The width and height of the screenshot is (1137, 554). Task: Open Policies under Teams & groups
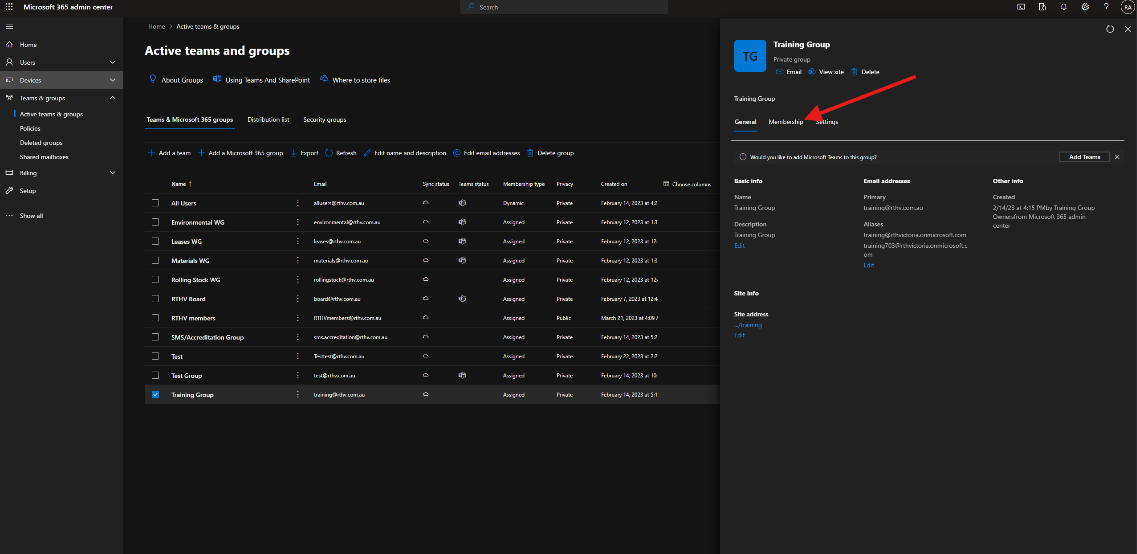click(30, 128)
